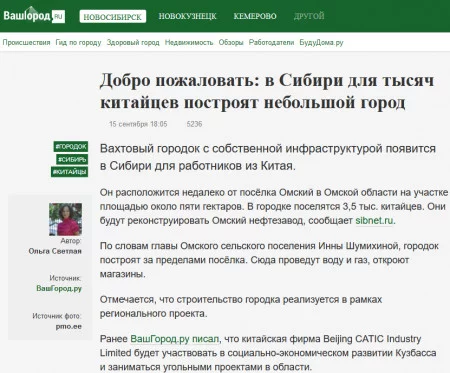Switch to the Новокузнецк city tab
The image size is (450, 373).
click(x=187, y=16)
